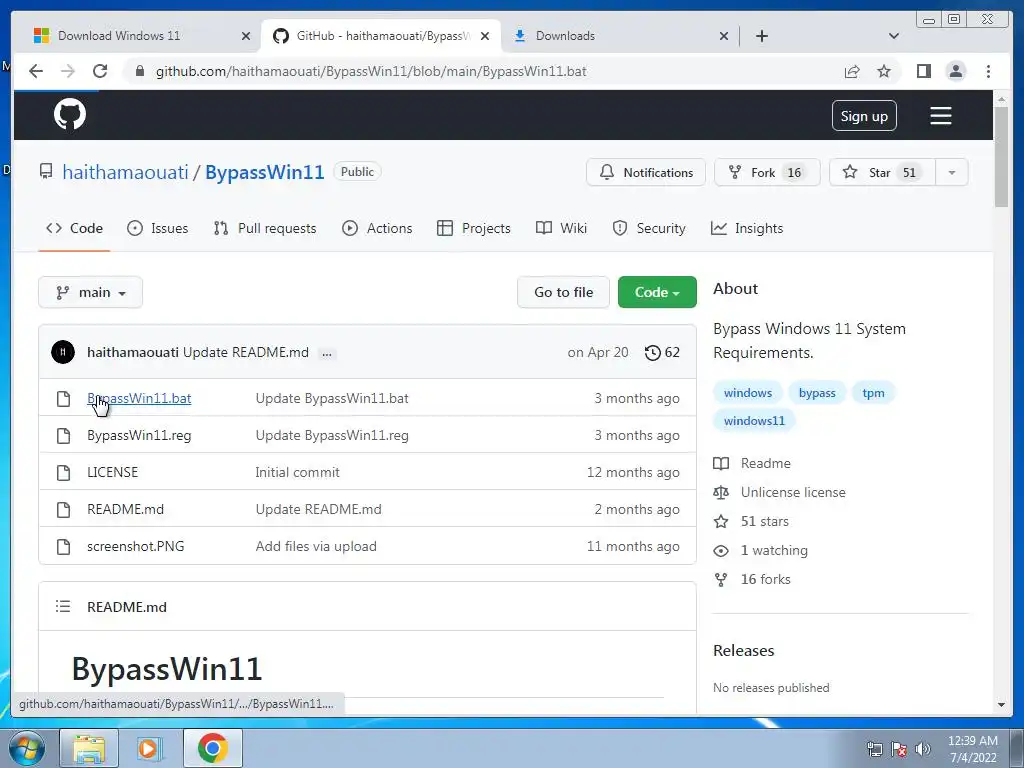Go back to previous page
1024x768 pixels.
point(36,71)
